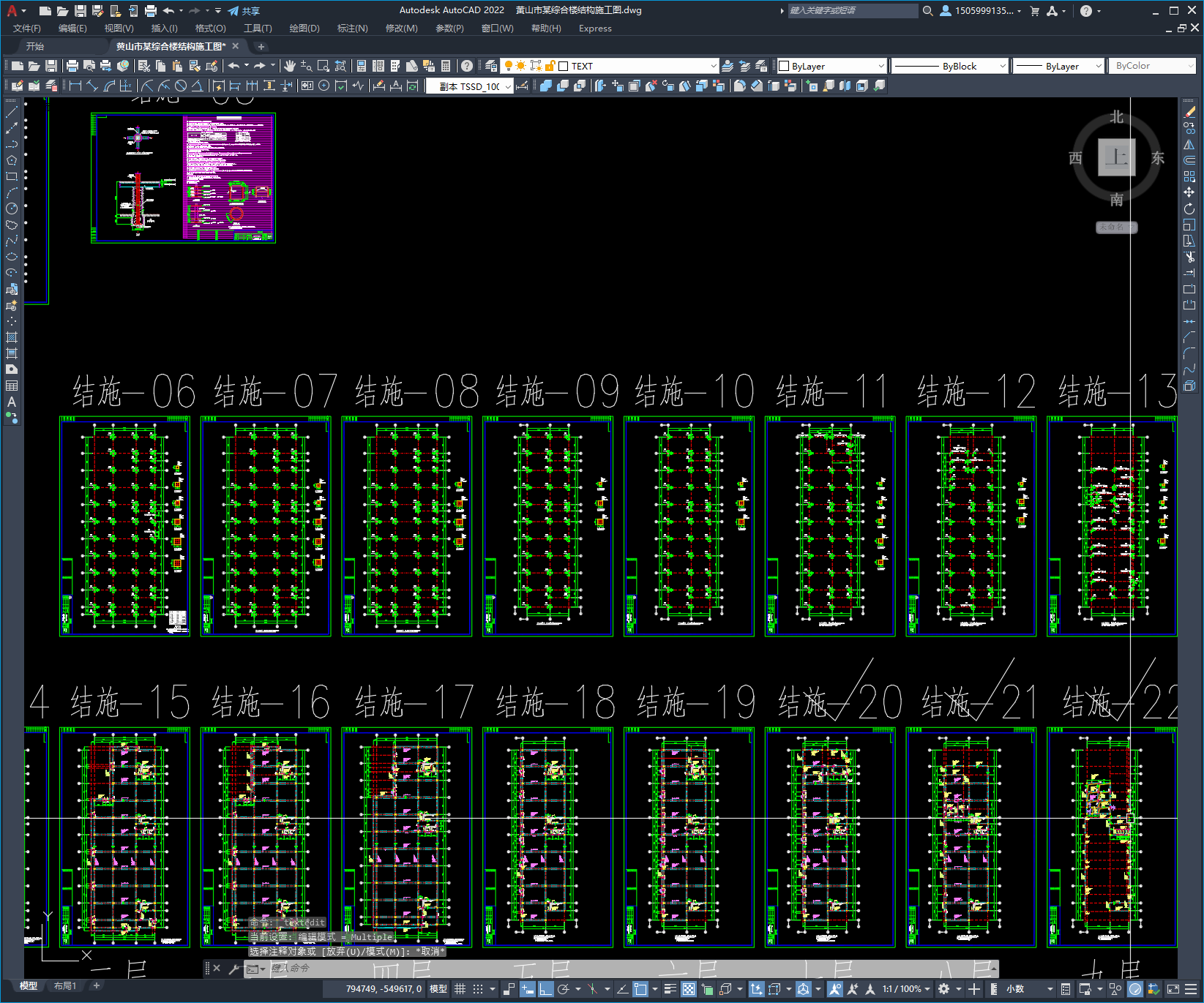Click the command line input field

622,969
